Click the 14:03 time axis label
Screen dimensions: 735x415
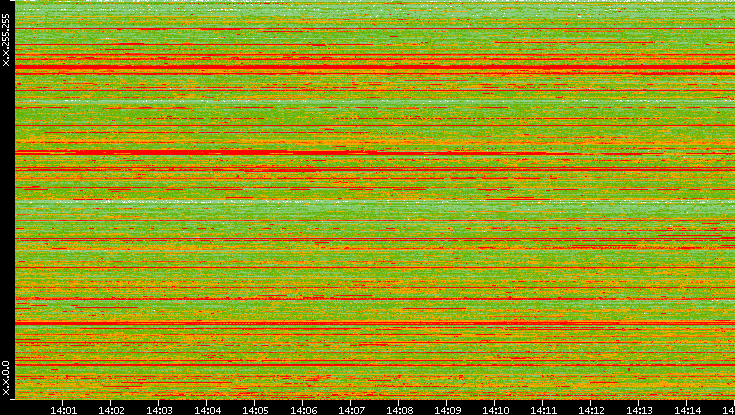[x=159, y=410]
